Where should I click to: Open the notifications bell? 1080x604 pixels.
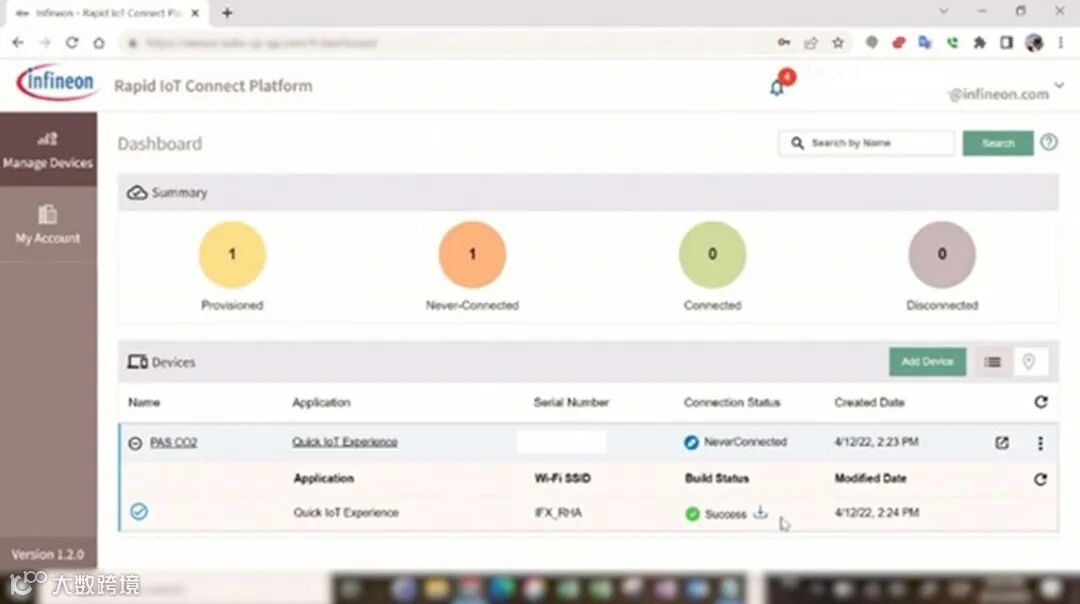point(777,87)
